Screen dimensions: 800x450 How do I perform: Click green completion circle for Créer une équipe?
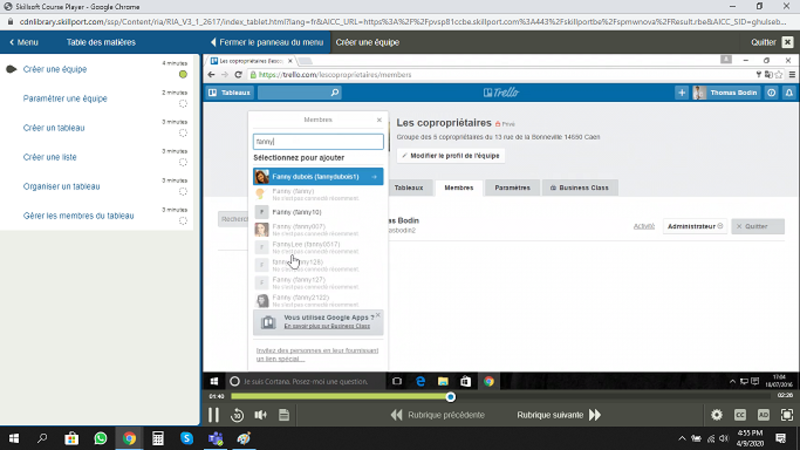pyautogui.click(x=183, y=74)
